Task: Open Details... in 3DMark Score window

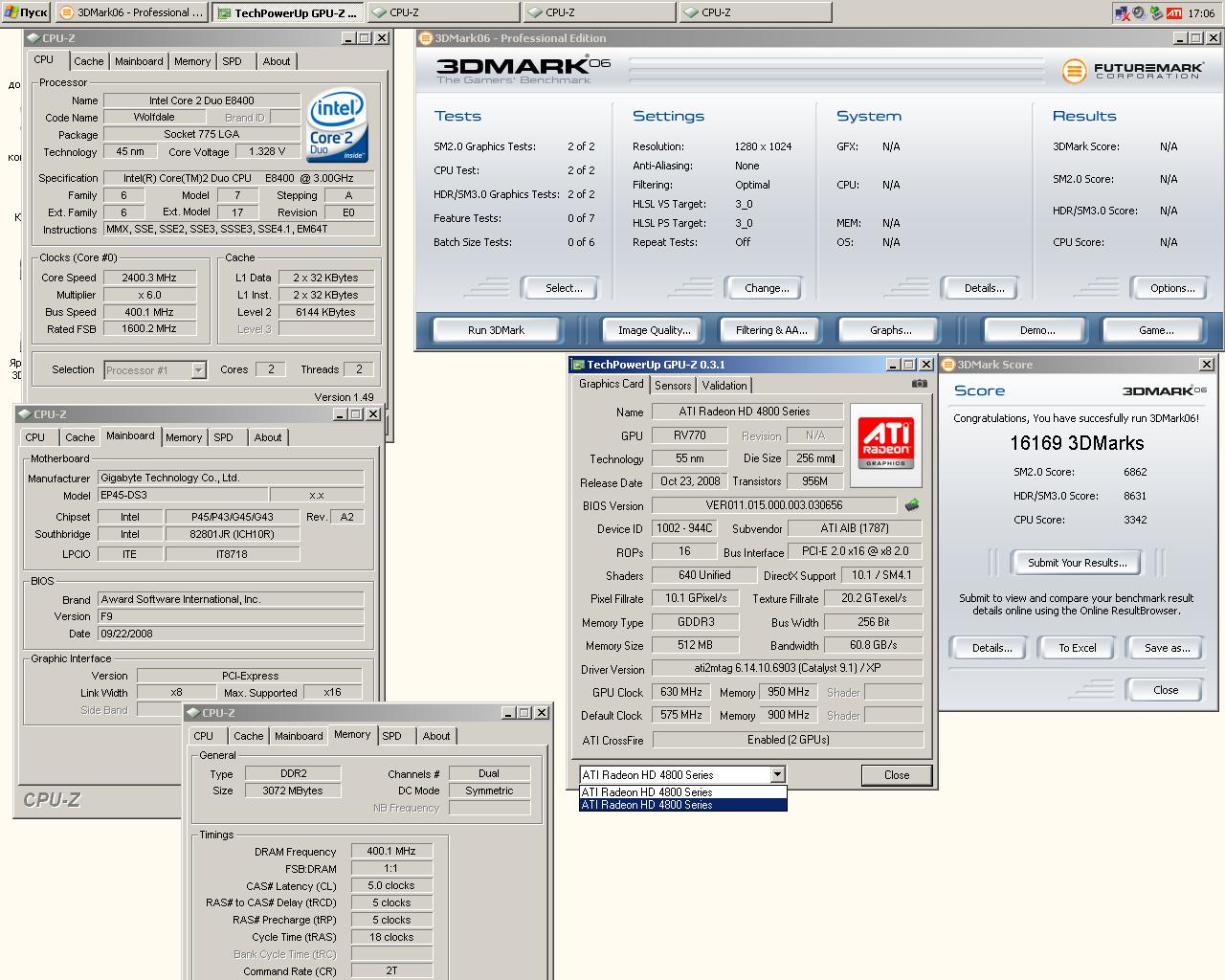Action: 991,648
